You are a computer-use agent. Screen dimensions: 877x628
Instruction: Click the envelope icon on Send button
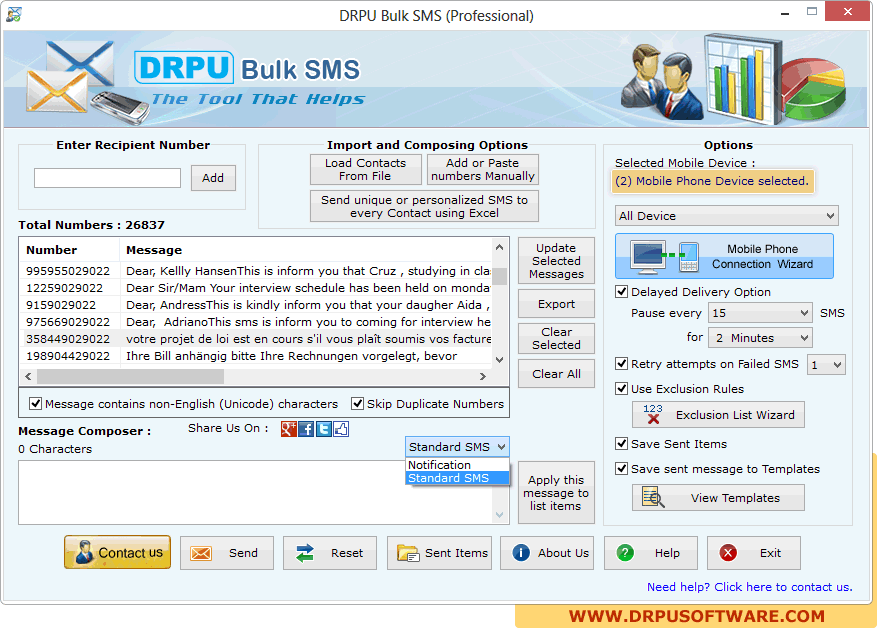click(201, 553)
